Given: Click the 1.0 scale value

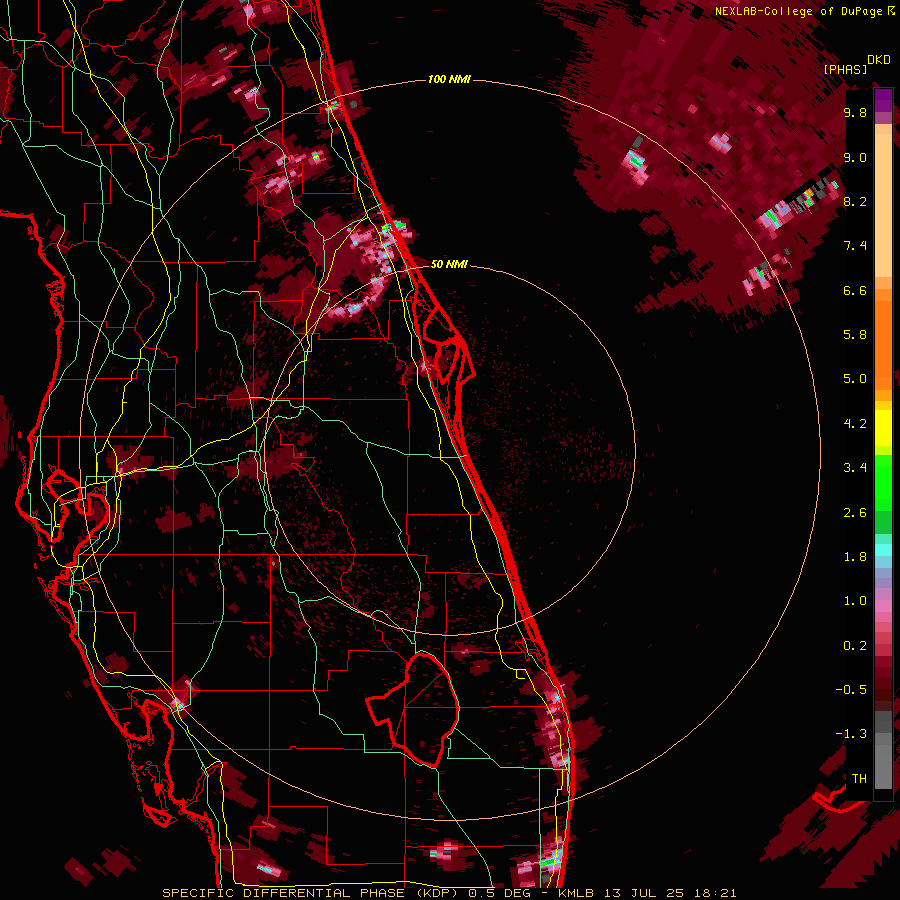Looking at the screenshot, I should coord(855,601).
